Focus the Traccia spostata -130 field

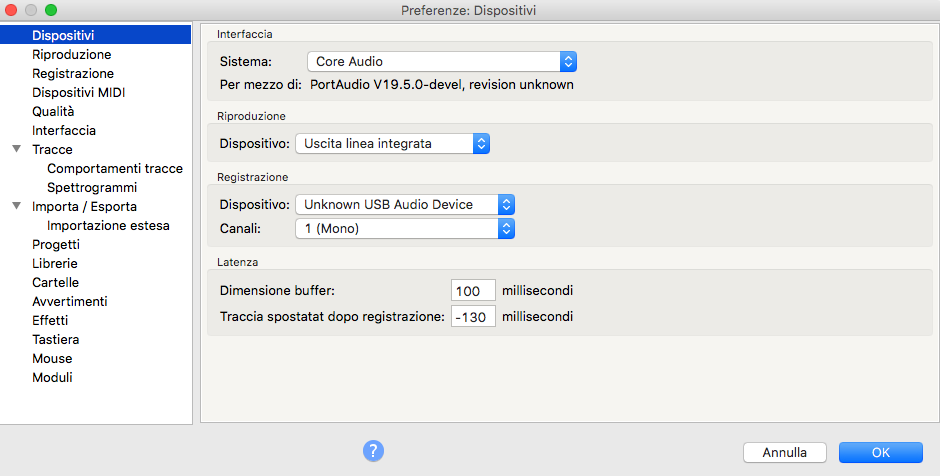point(473,317)
